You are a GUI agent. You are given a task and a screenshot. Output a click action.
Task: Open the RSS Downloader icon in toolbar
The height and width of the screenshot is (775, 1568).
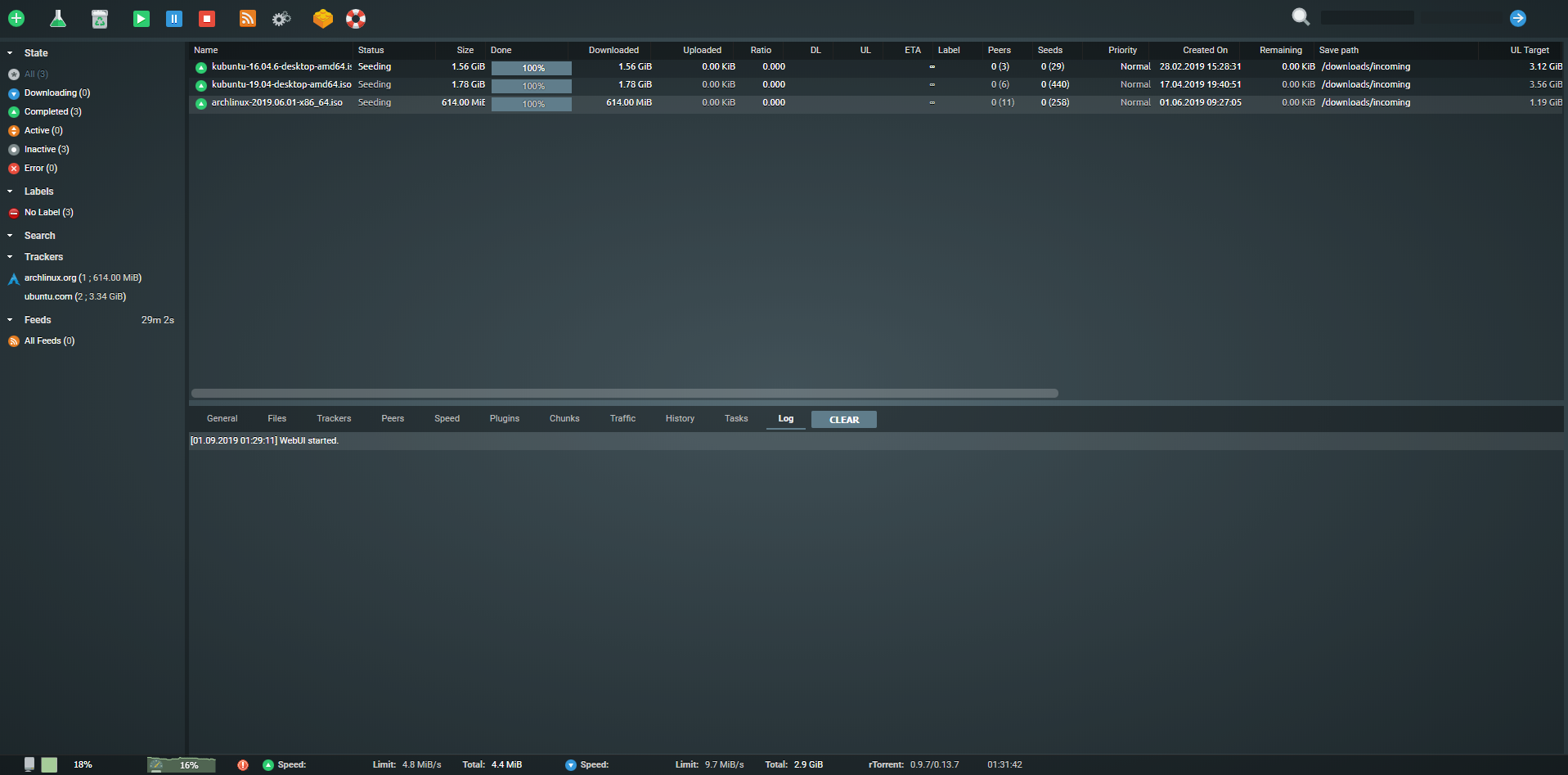click(248, 18)
